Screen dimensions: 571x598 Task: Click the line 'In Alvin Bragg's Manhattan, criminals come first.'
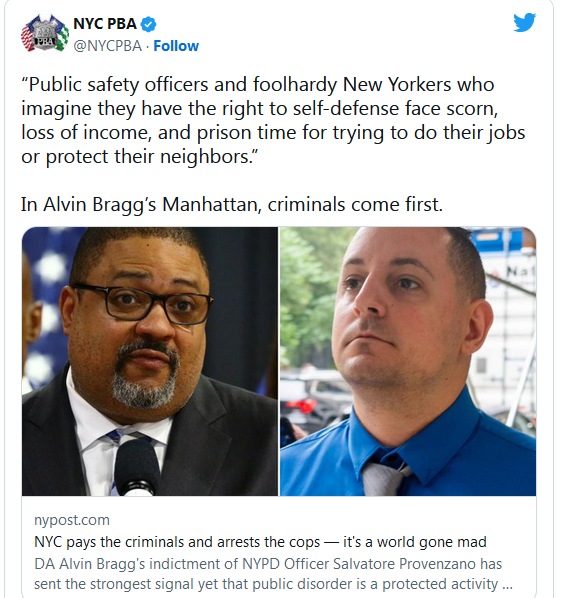click(232, 204)
